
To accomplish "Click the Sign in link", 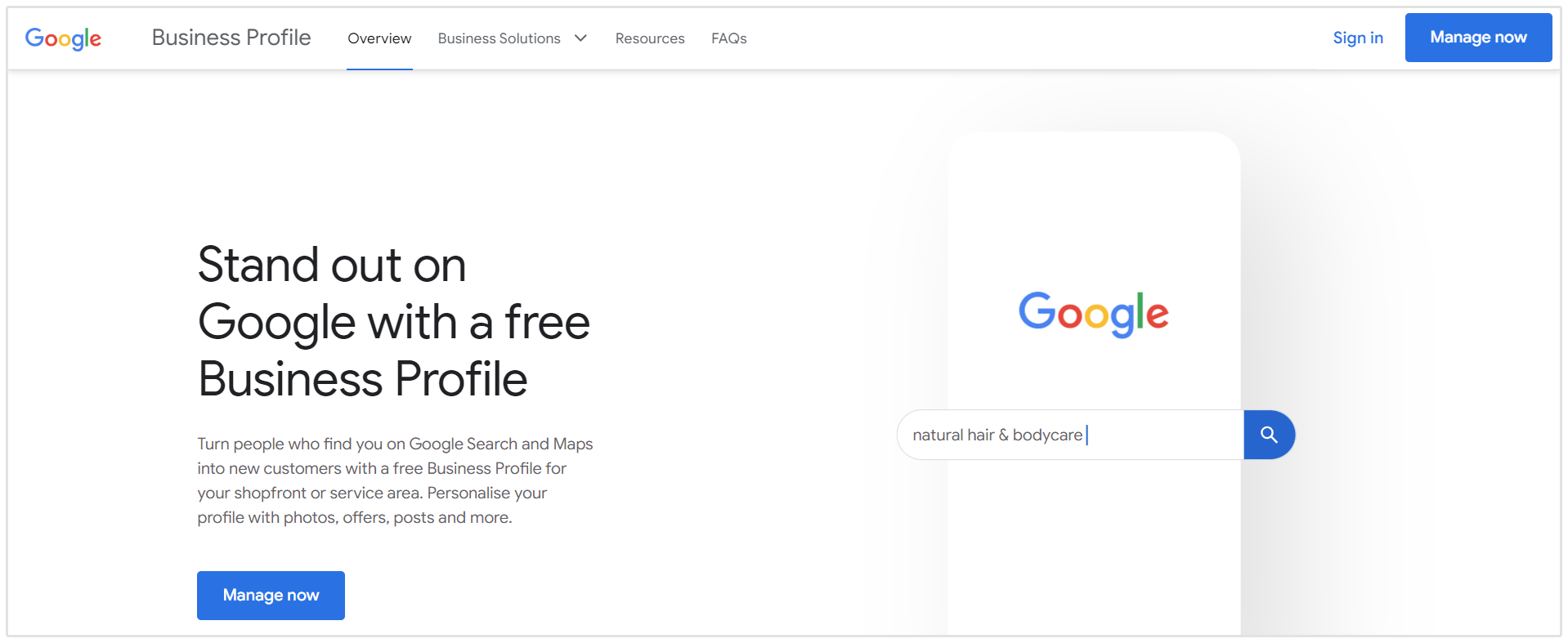I will pos(1358,38).
